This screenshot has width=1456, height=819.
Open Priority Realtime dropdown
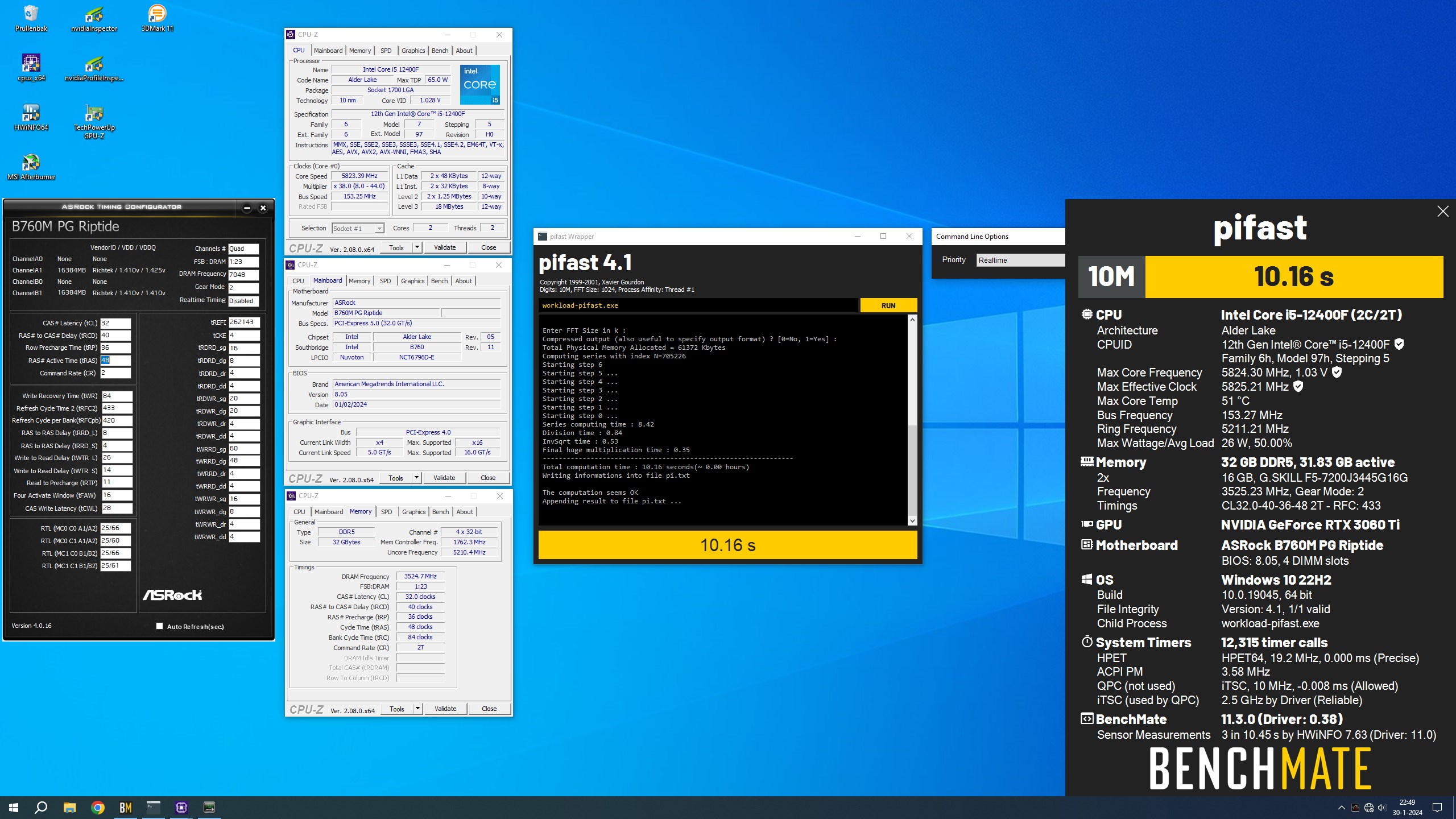[1020, 260]
